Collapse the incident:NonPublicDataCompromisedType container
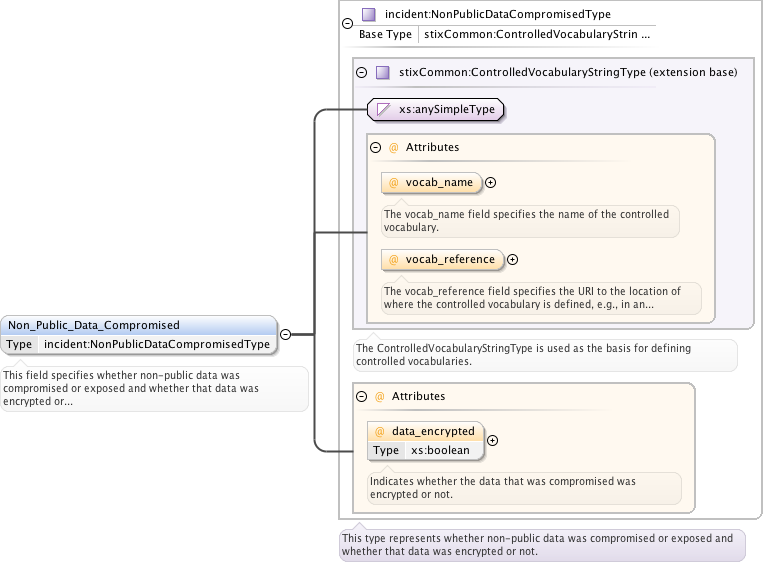764x565 pixels. tap(347, 23)
